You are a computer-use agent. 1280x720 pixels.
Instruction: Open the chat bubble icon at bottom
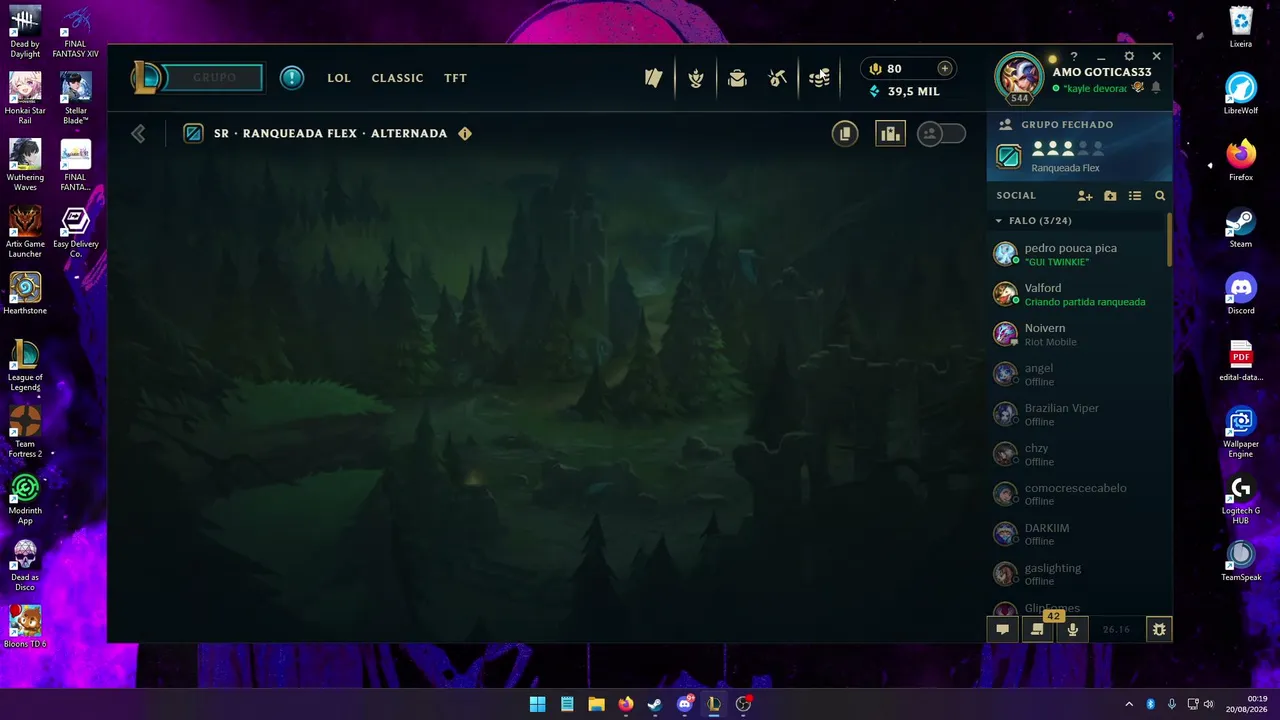1002,630
